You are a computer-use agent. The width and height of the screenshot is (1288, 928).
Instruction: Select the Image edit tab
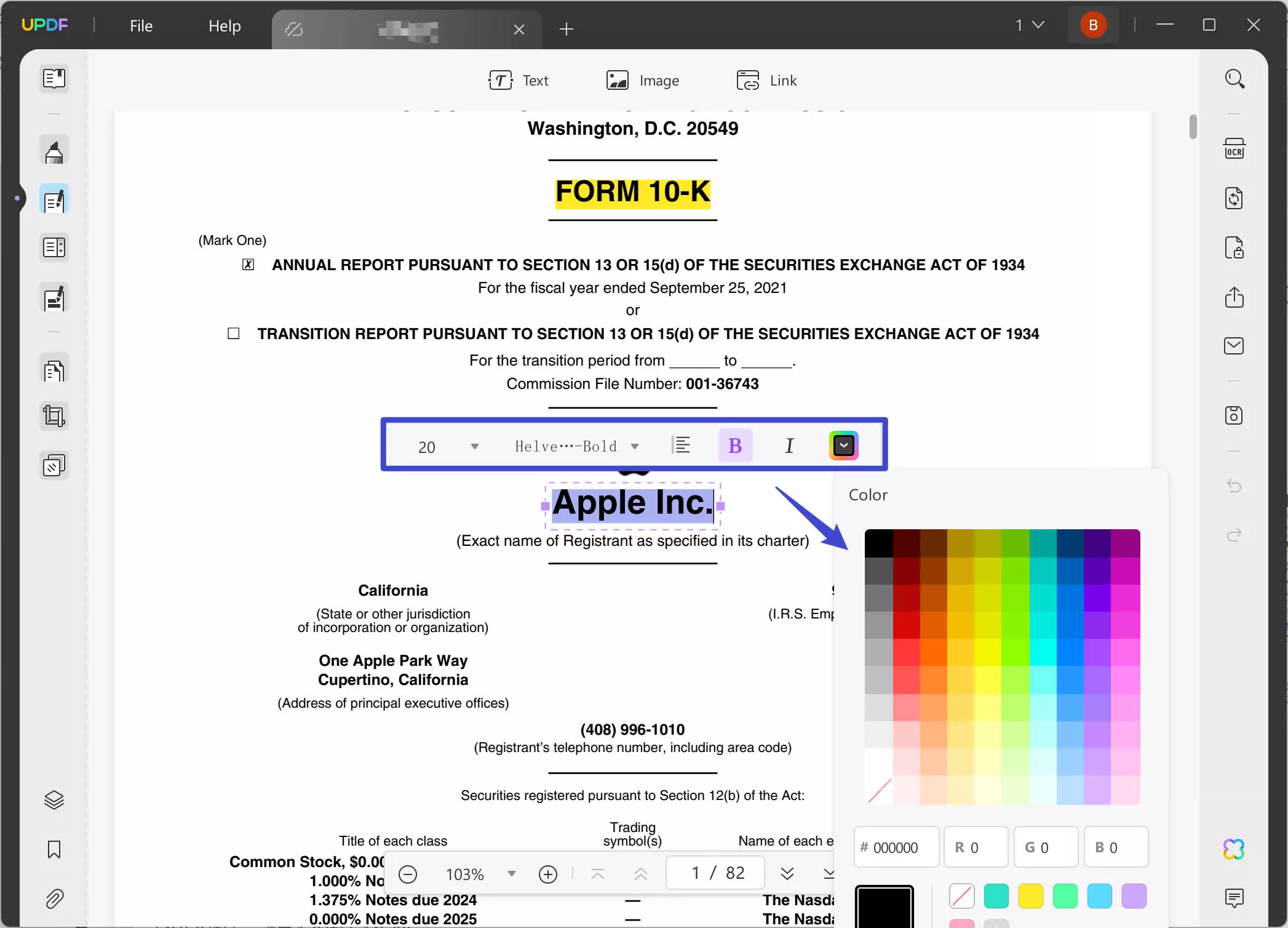(642, 81)
